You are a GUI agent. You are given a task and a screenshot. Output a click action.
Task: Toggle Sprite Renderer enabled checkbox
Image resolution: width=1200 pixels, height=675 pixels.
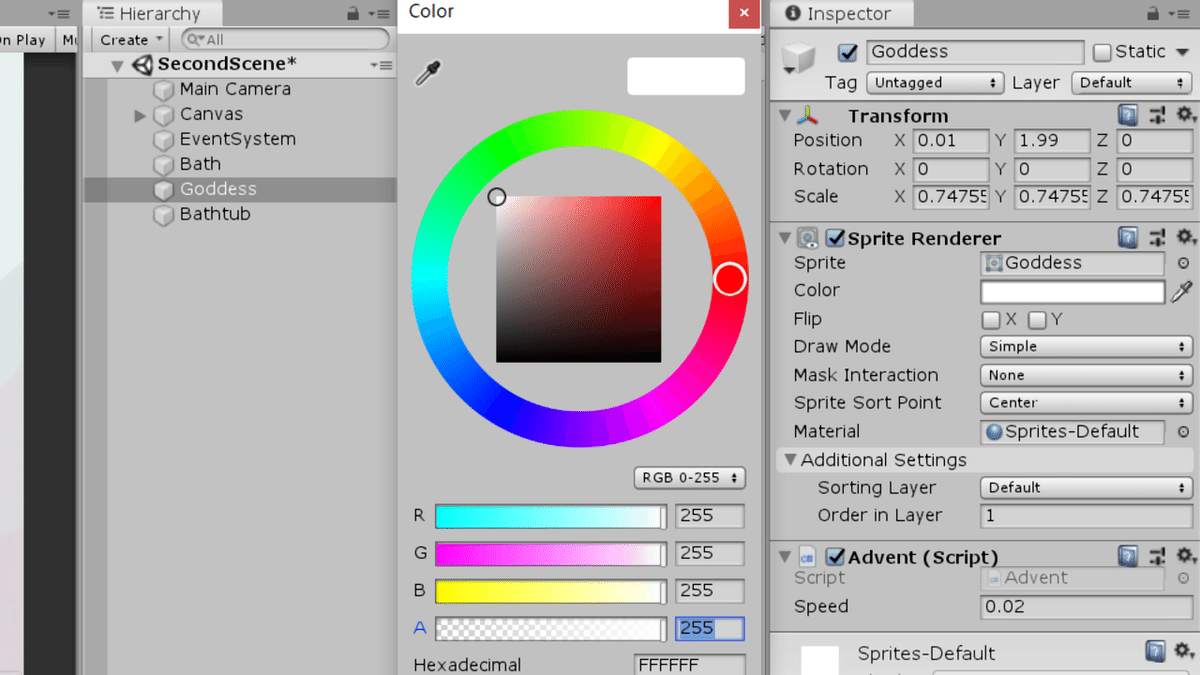[x=835, y=238]
